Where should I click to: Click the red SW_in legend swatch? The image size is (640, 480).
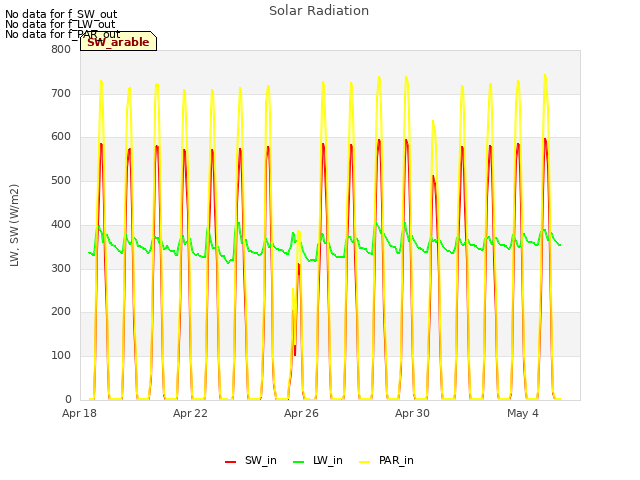(x=231, y=462)
